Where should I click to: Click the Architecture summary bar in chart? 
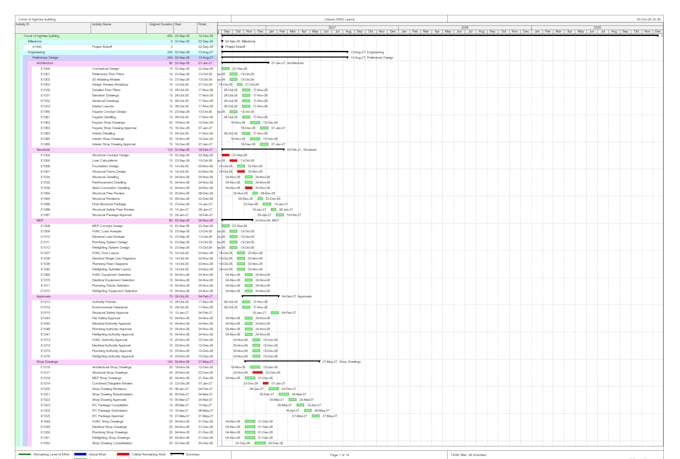[x=245, y=63]
